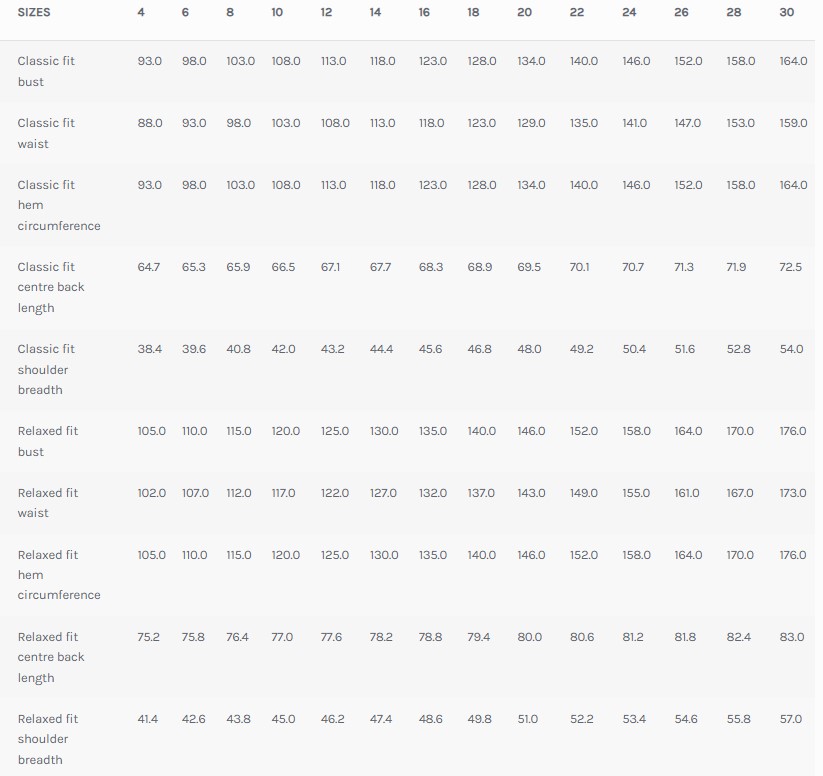
Task: Click the Relaxed fit shoulder breadth label
Action: coord(47,739)
